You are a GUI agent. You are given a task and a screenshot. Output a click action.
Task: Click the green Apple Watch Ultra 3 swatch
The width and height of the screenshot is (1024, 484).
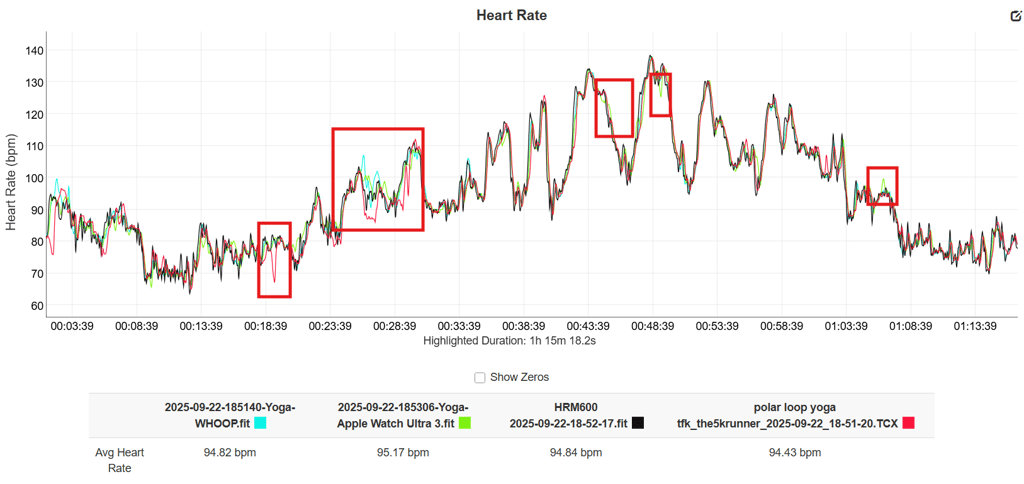click(x=465, y=423)
